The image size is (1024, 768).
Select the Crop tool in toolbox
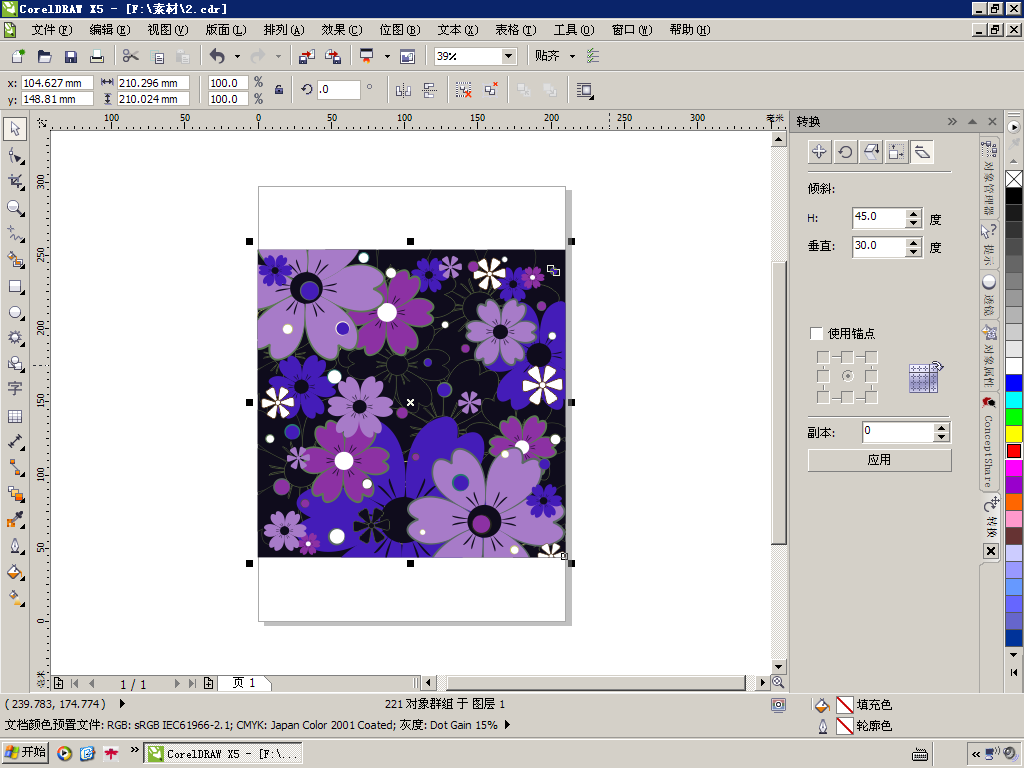pyautogui.click(x=15, y=181)
